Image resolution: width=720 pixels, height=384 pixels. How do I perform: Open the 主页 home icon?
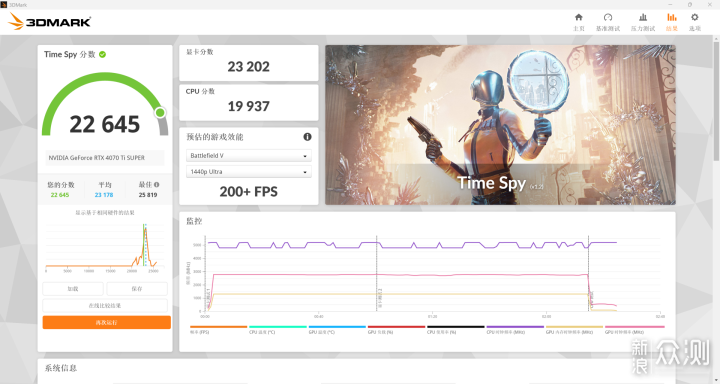tap(579, 17)
